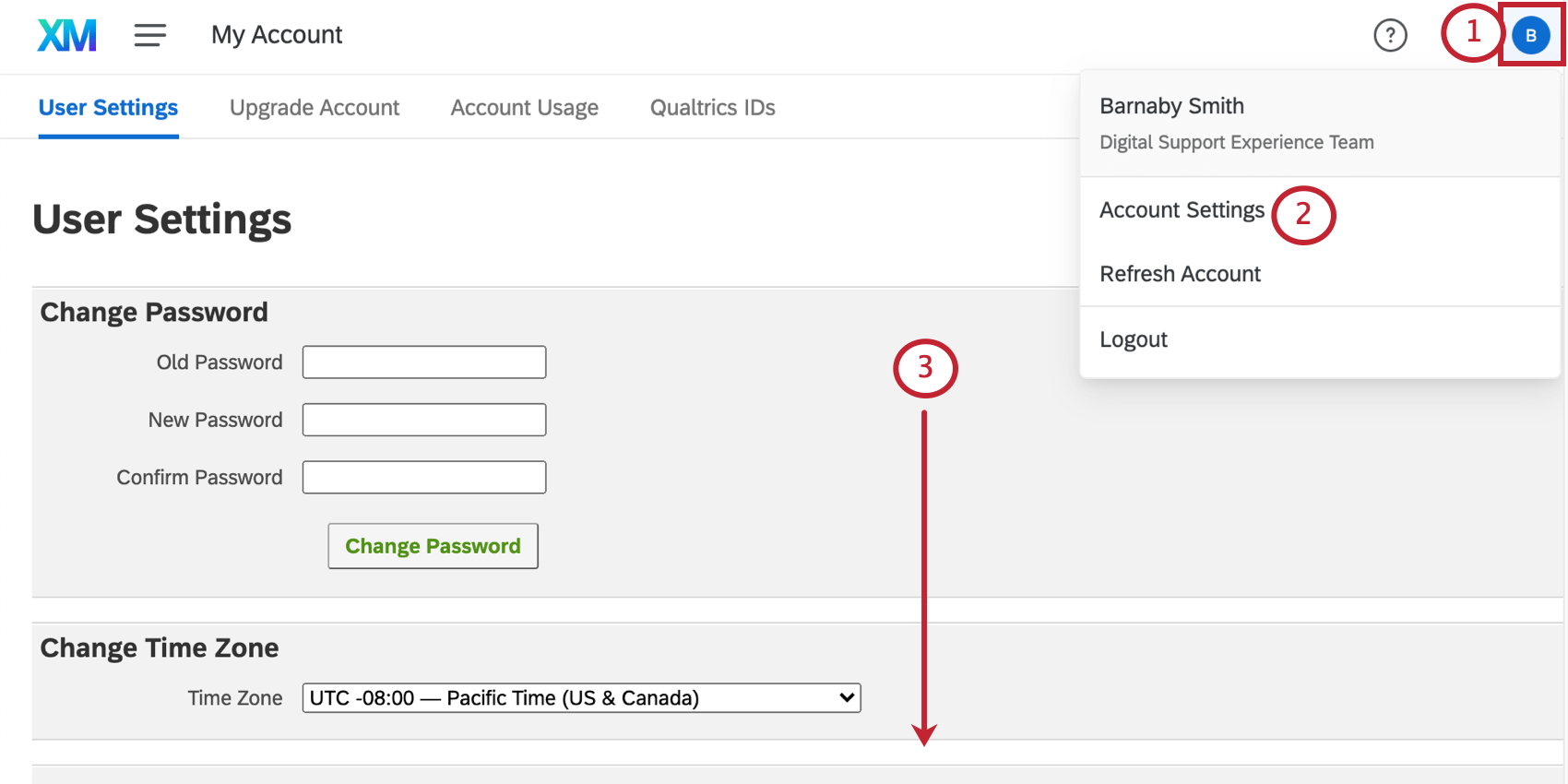Open the help question mark icon
Viewport: 1568px width, 784px height.
click(x=1390, y=35)
